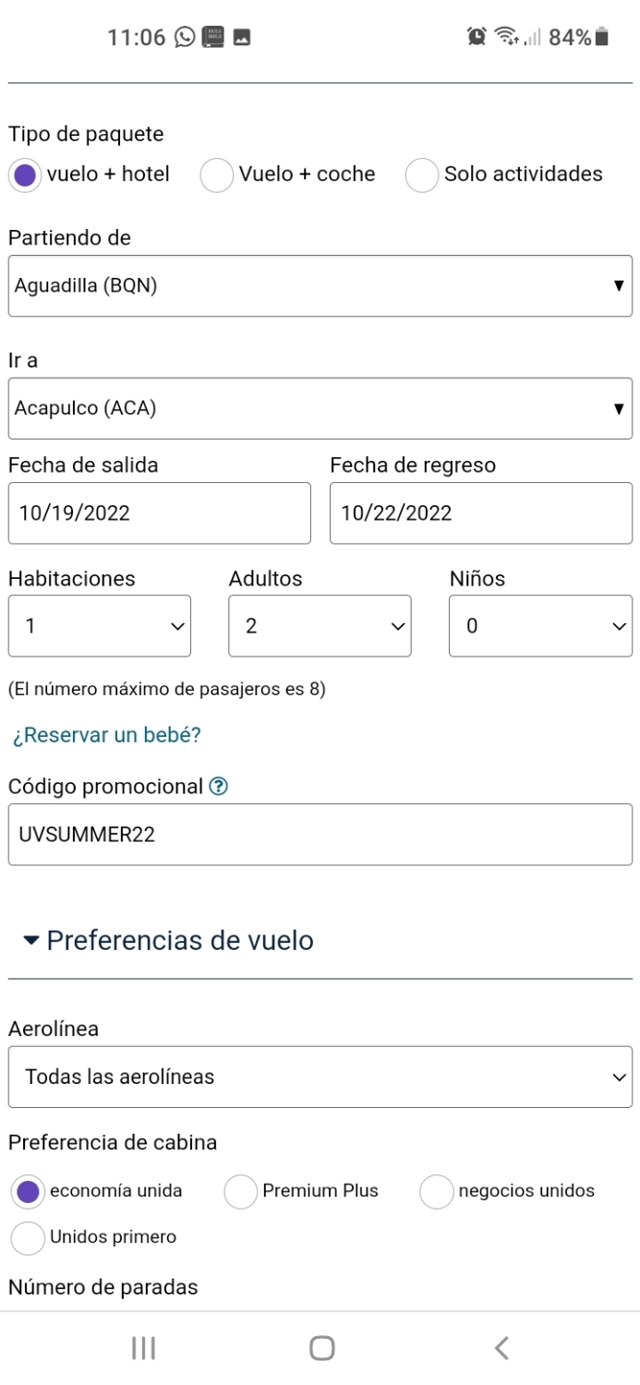Select the "Vuelo + coche" package type
This screenshot has width=640, height=1385.
coord(217,175)
